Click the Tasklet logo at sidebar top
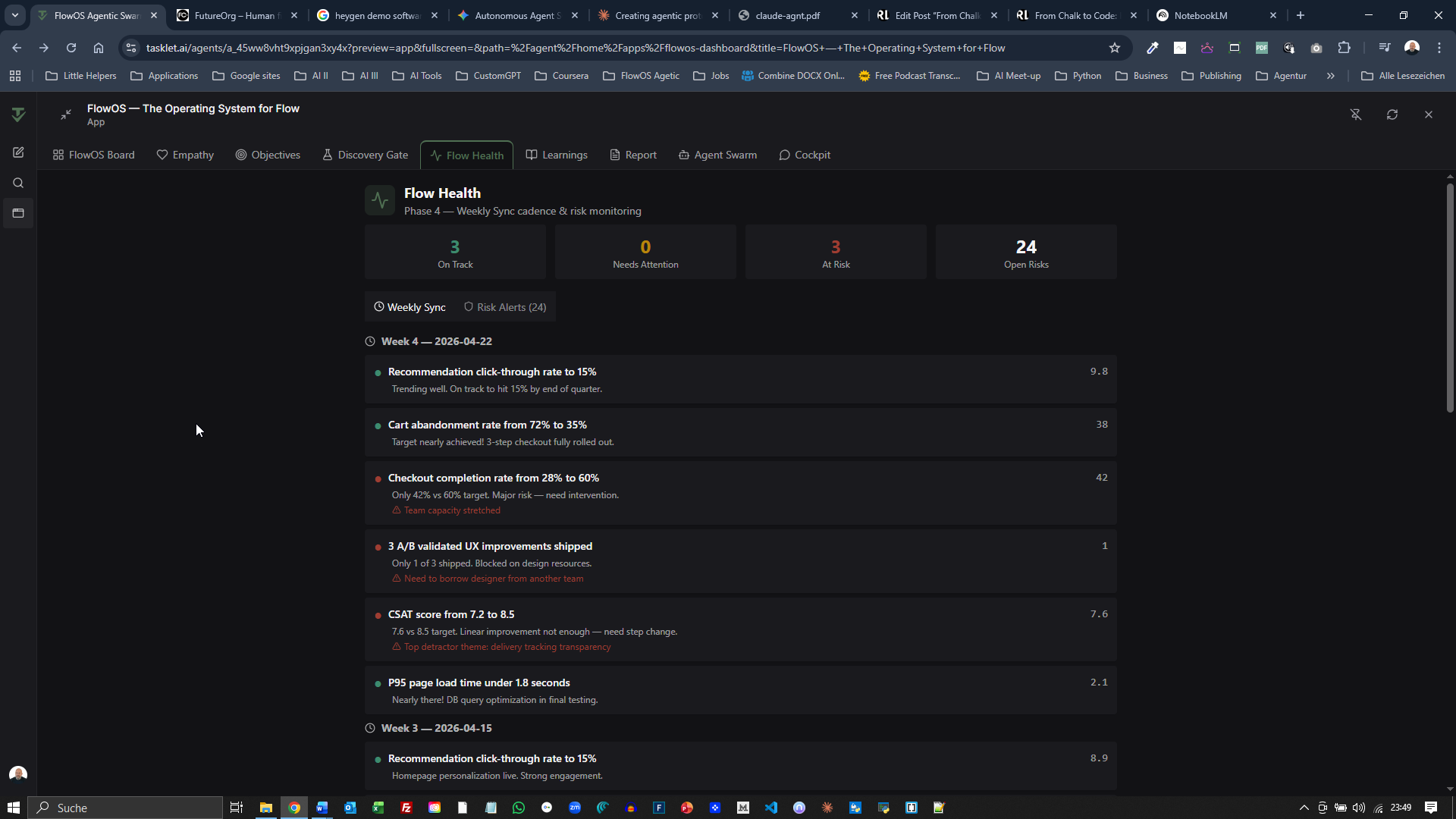 [x=18, y=115]
